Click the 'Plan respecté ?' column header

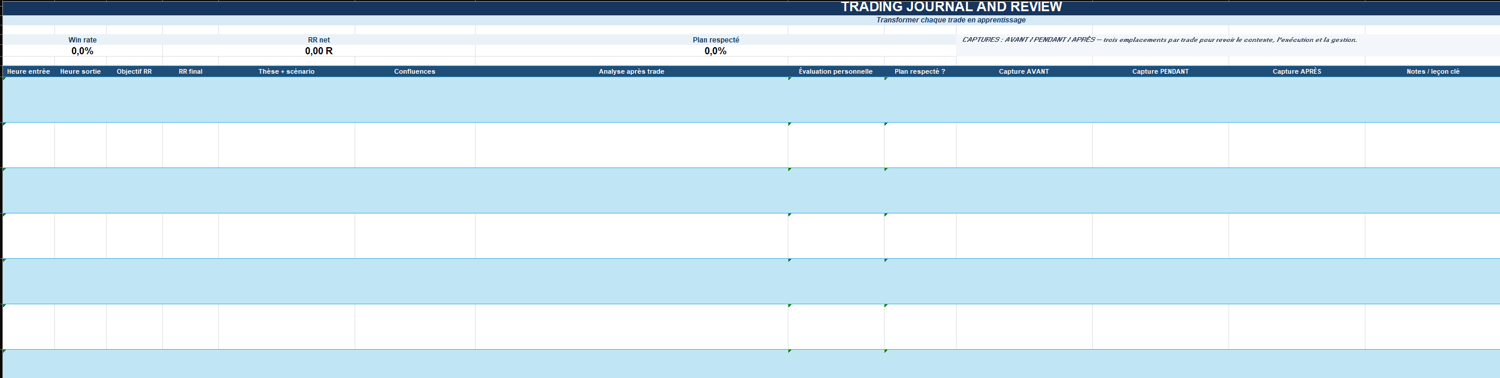pyautogui.click(x=920, y=72)
